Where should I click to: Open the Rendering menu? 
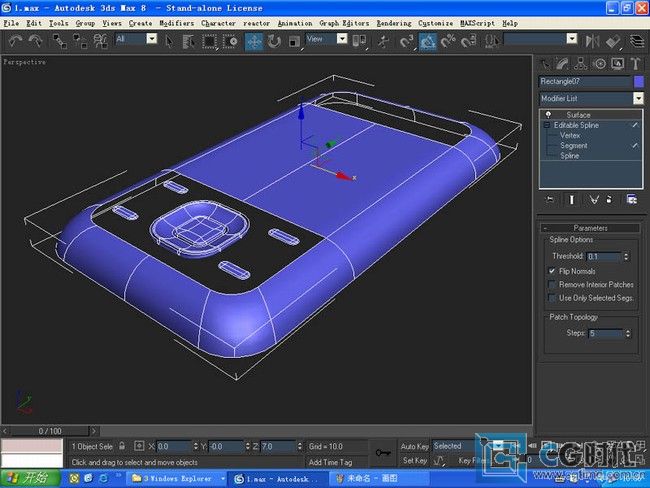click(394, 23)
